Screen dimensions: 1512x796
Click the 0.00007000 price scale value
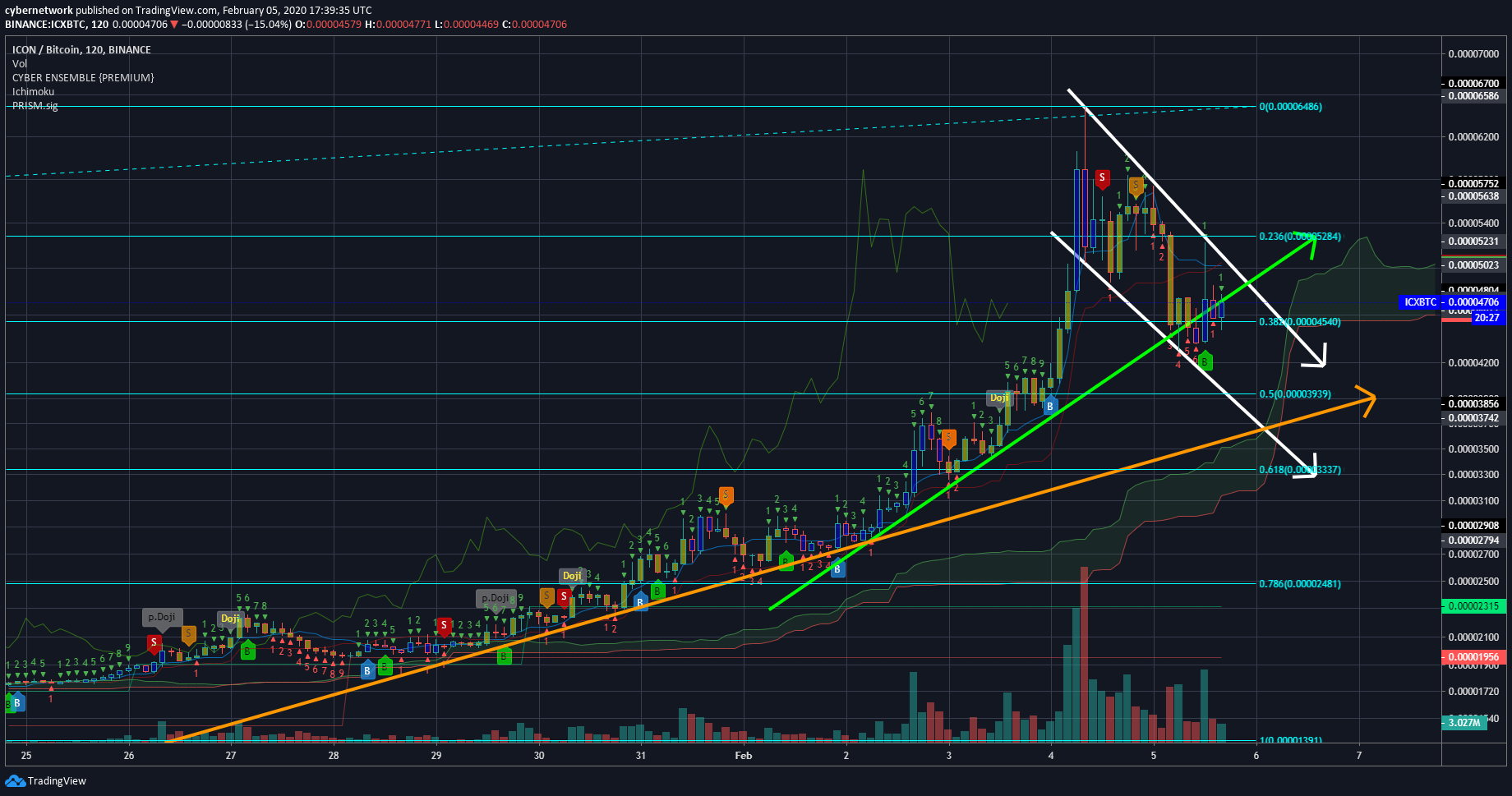coord(1474,54)
